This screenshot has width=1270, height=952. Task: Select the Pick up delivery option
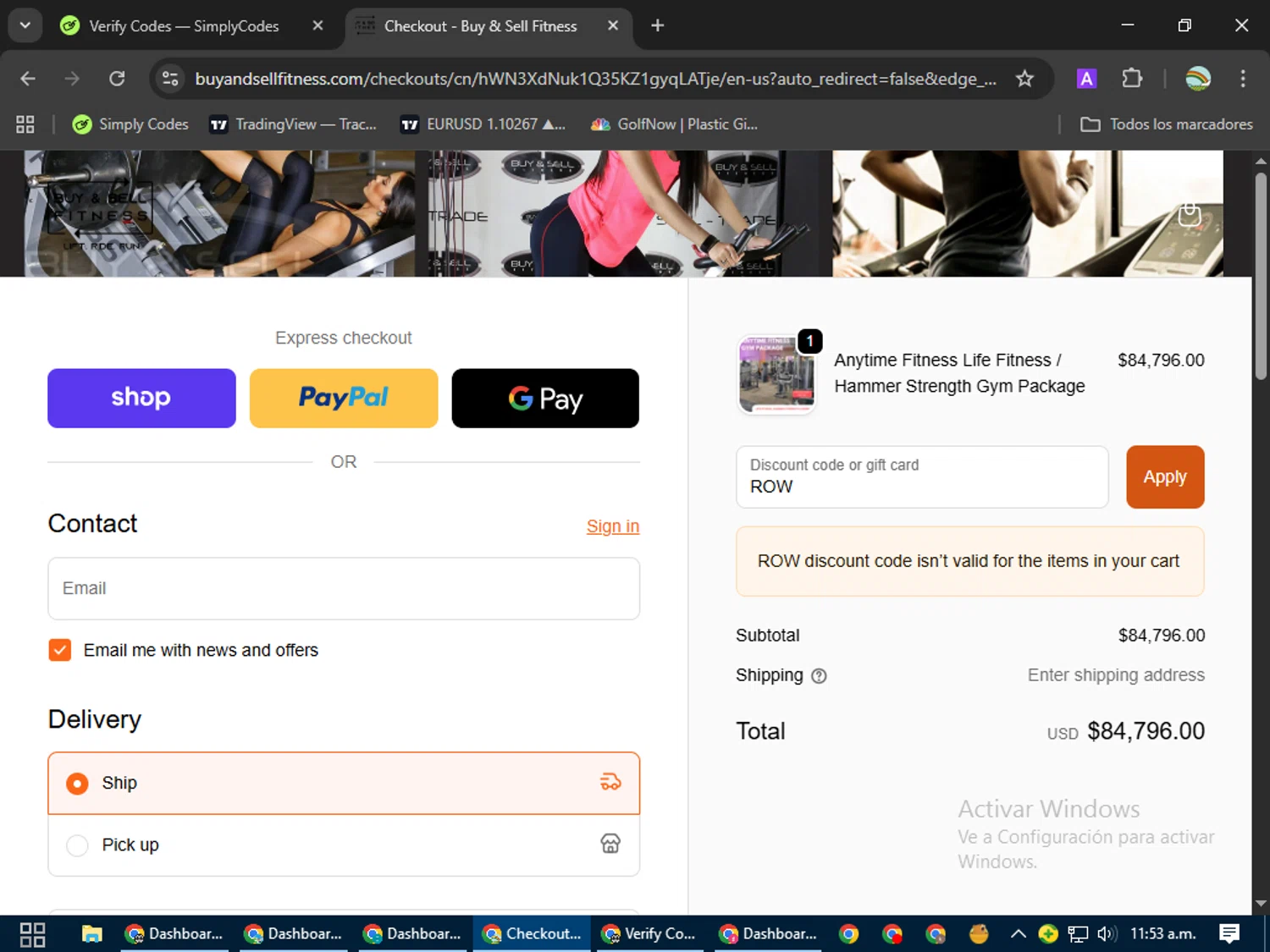tap(344, 845)
